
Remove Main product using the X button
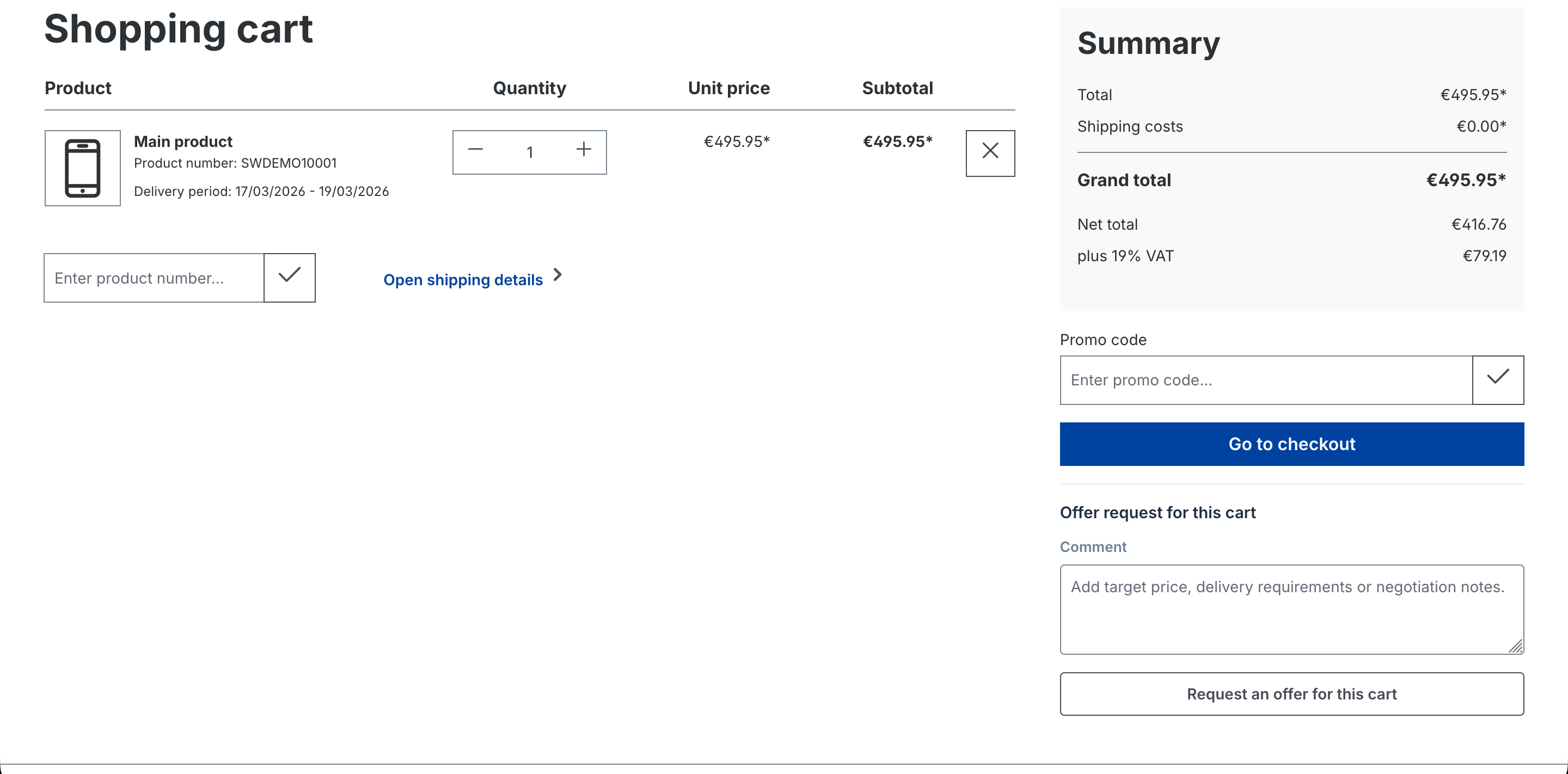(x=990, y=153)
